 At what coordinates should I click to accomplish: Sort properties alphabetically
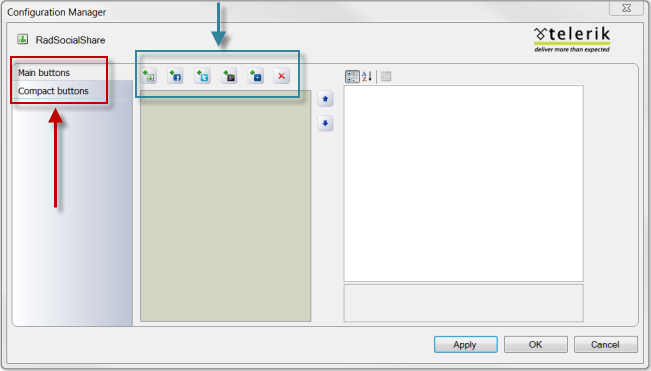coord(367,76)
